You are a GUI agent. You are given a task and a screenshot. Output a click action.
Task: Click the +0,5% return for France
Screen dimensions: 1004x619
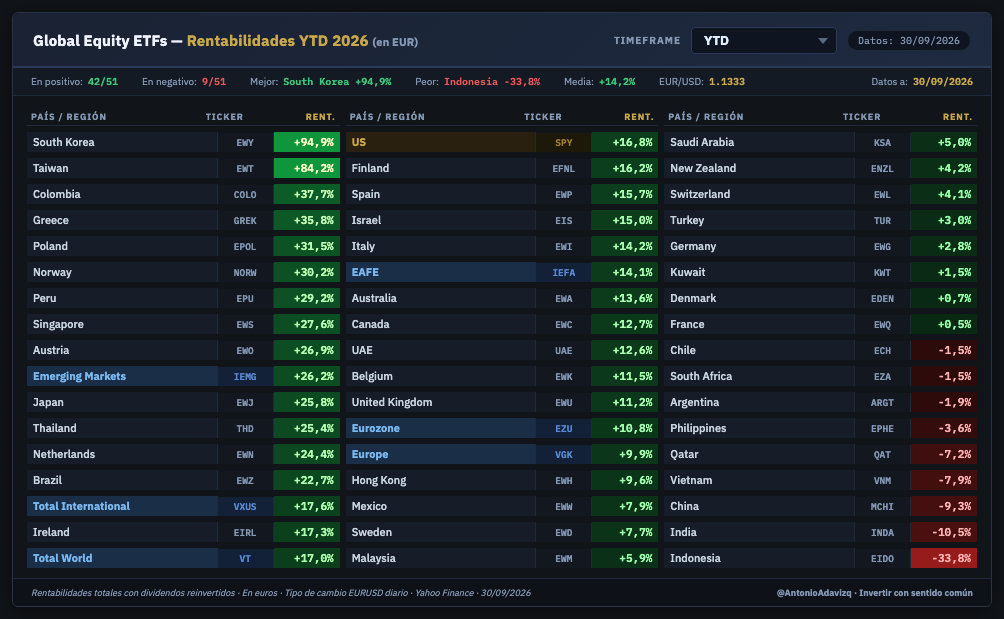944,325
